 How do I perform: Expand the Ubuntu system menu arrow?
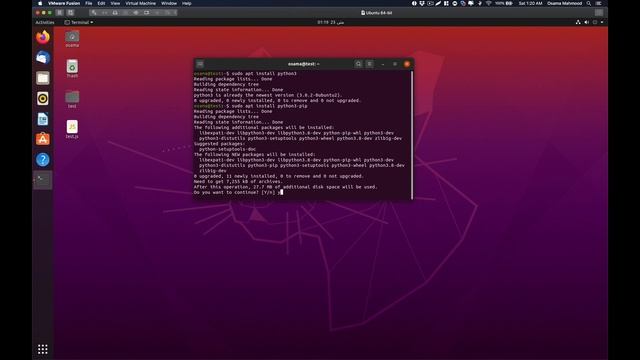point(602,22)
